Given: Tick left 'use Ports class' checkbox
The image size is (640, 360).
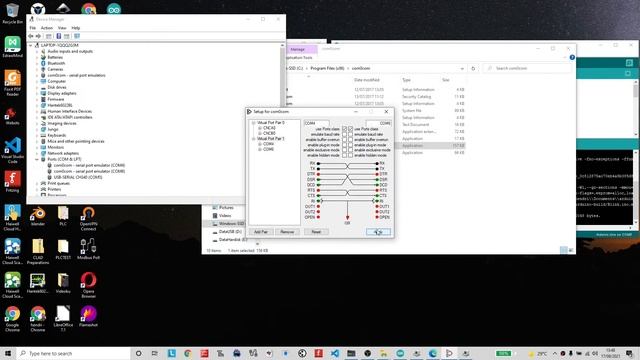Looking at the screenshot, I should click(344, 129).
